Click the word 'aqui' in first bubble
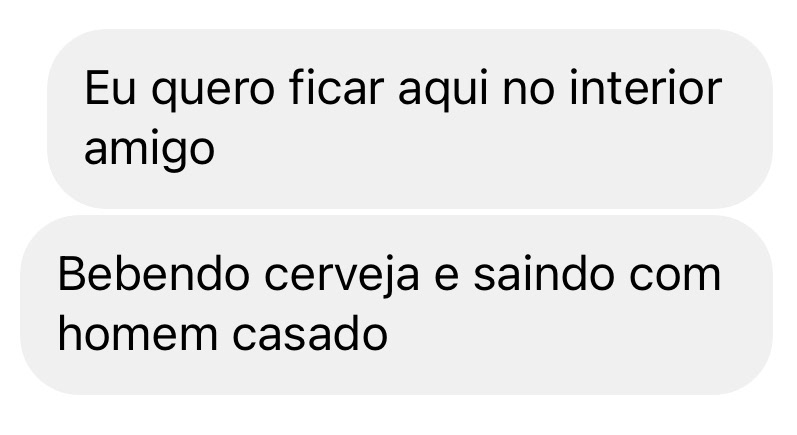 [x=443, y=91]
